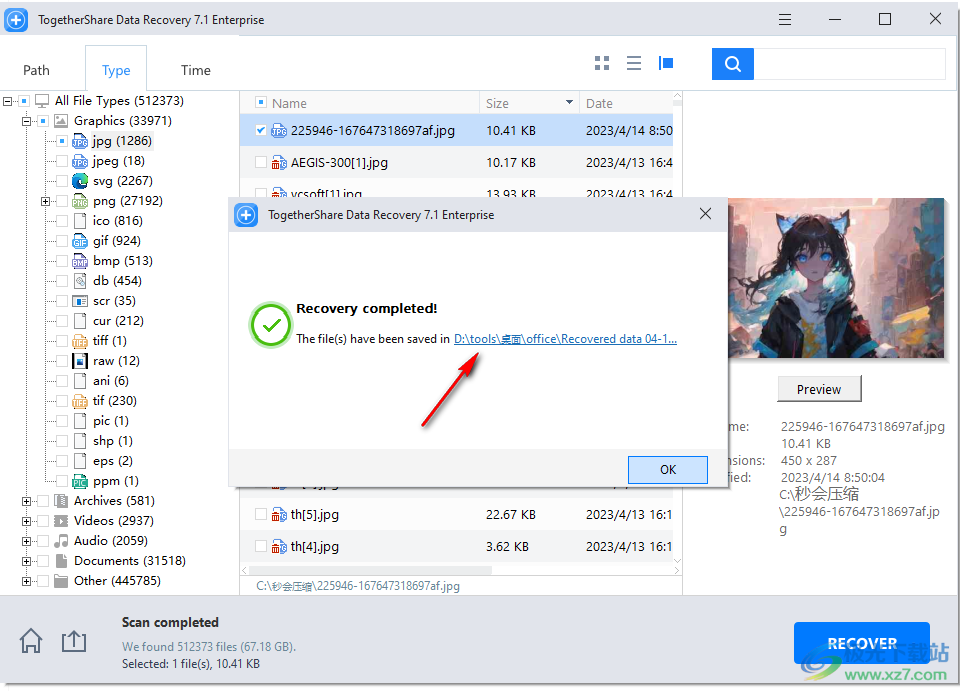Click the Preview button
The width and height of the screenshot is (960, 691).
pos(819,389)
